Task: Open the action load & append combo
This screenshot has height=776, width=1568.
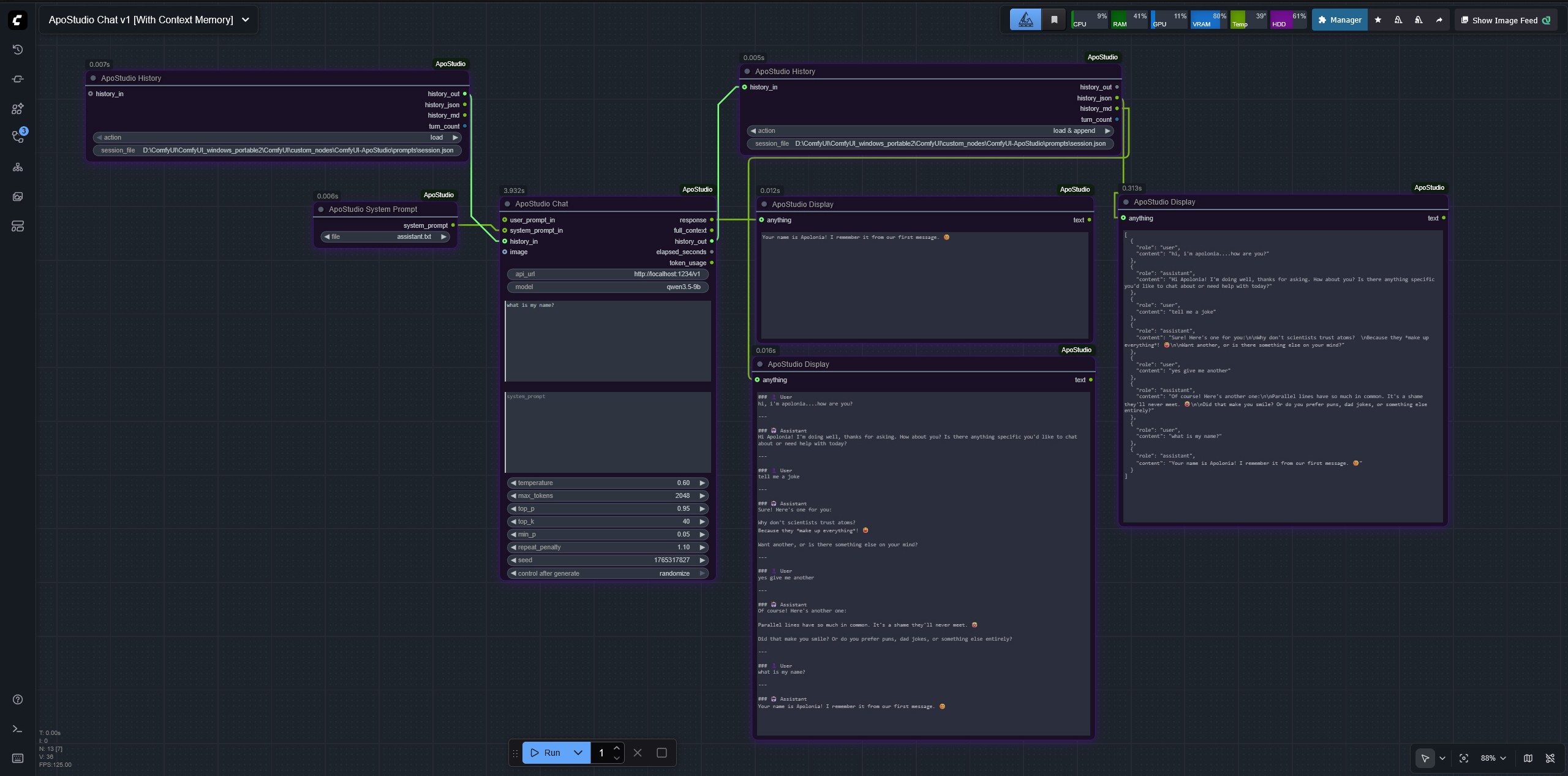Action: (930, 130)
